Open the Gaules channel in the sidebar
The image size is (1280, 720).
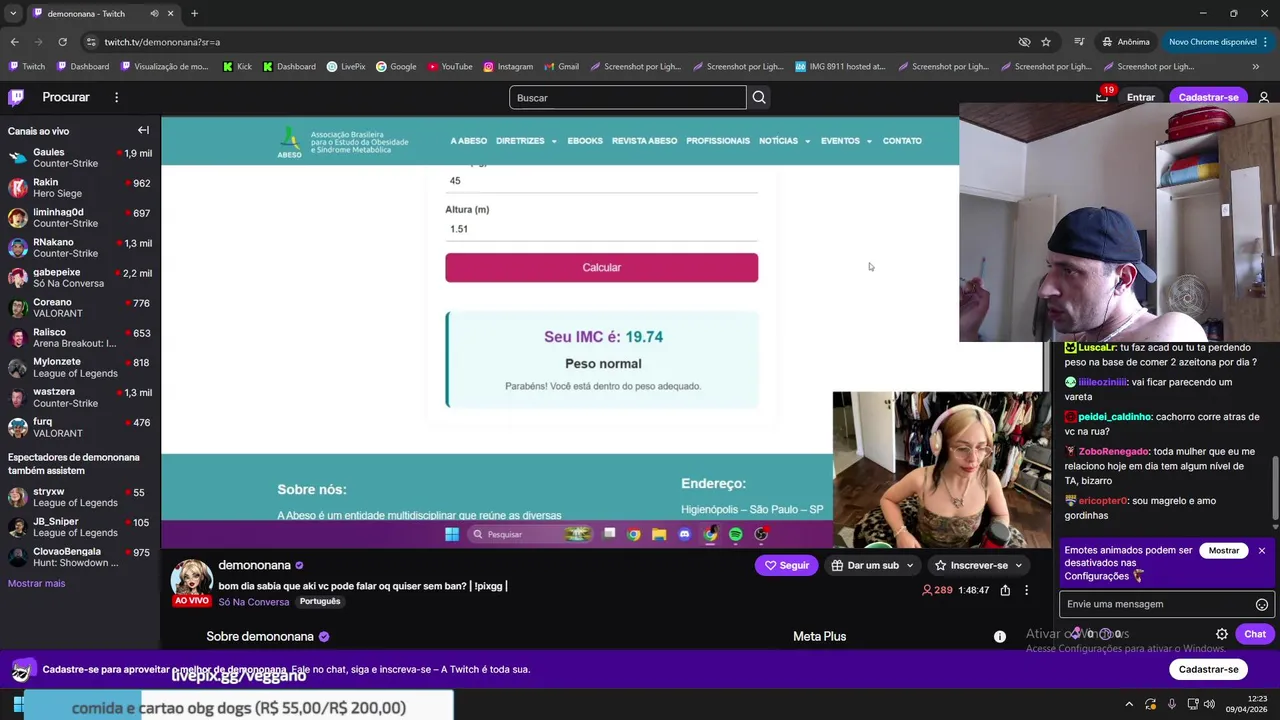pyautogui.click(x=80, y=158)
